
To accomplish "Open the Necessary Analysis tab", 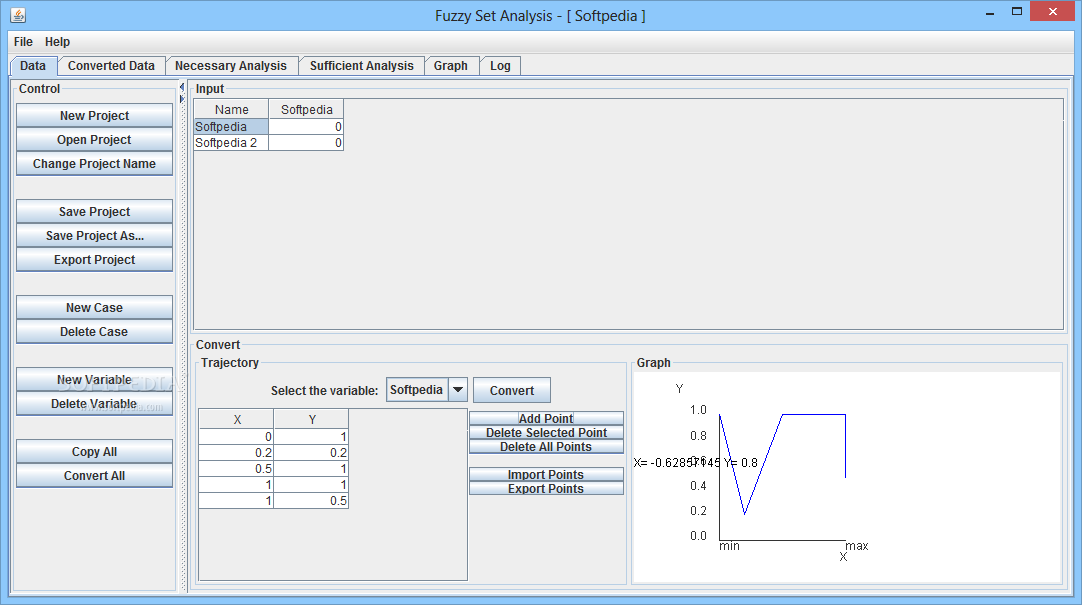I will point(230,66).
